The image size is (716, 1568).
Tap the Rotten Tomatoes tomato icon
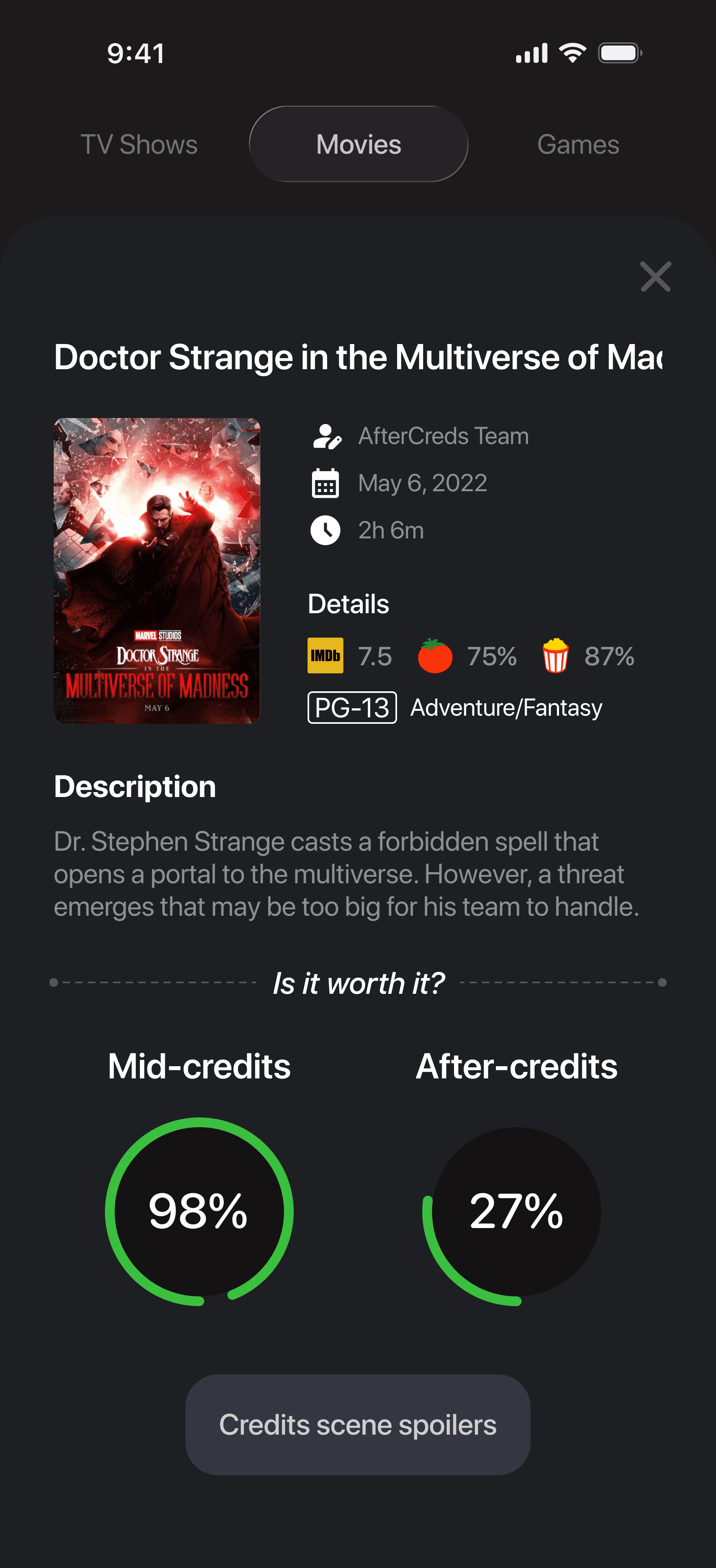point(435,656)
